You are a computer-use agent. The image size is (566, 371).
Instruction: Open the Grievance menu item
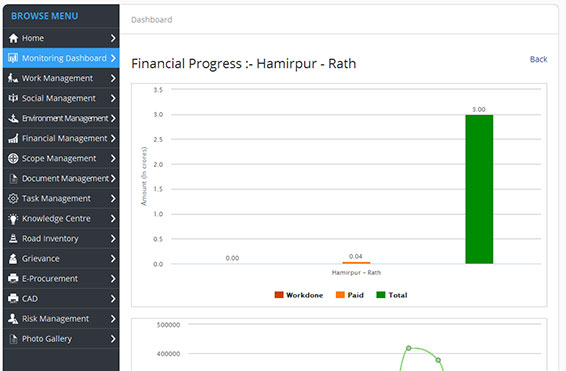coord(61,259)
